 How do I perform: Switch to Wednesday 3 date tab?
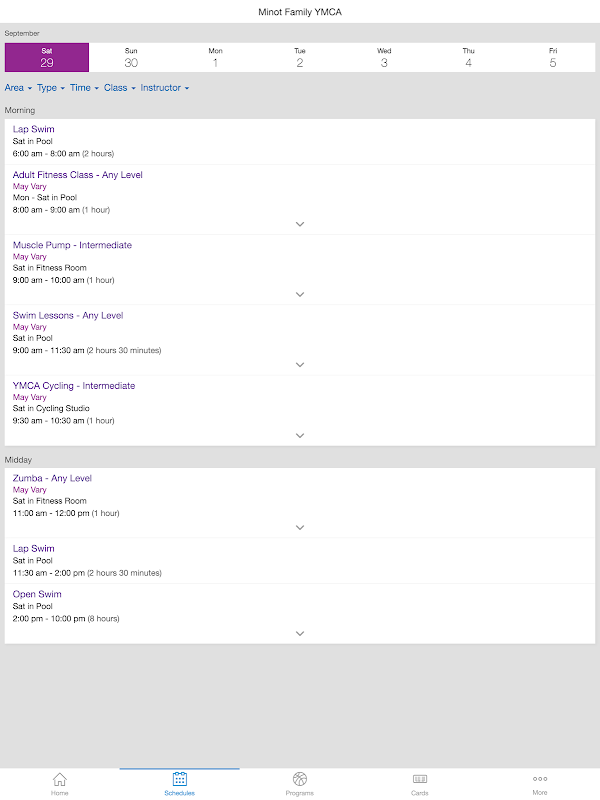pos(384,57)
